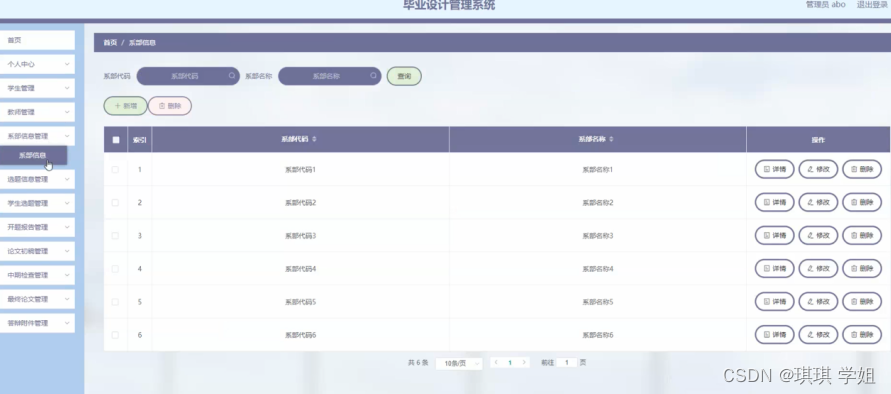
Task: Click the 系部代码5 table cell
Action: 301,302
